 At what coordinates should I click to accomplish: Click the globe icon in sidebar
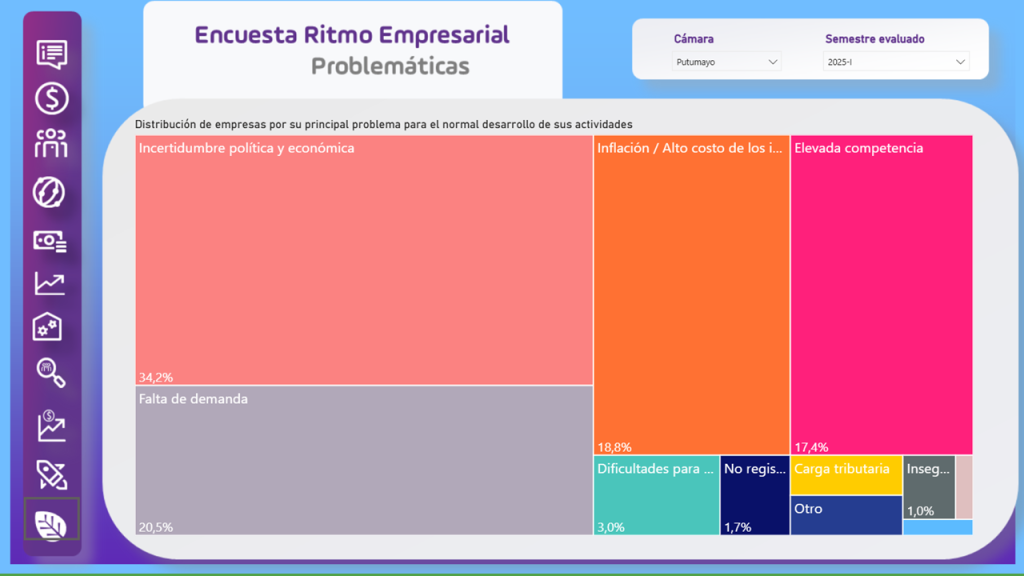[49, 191]
